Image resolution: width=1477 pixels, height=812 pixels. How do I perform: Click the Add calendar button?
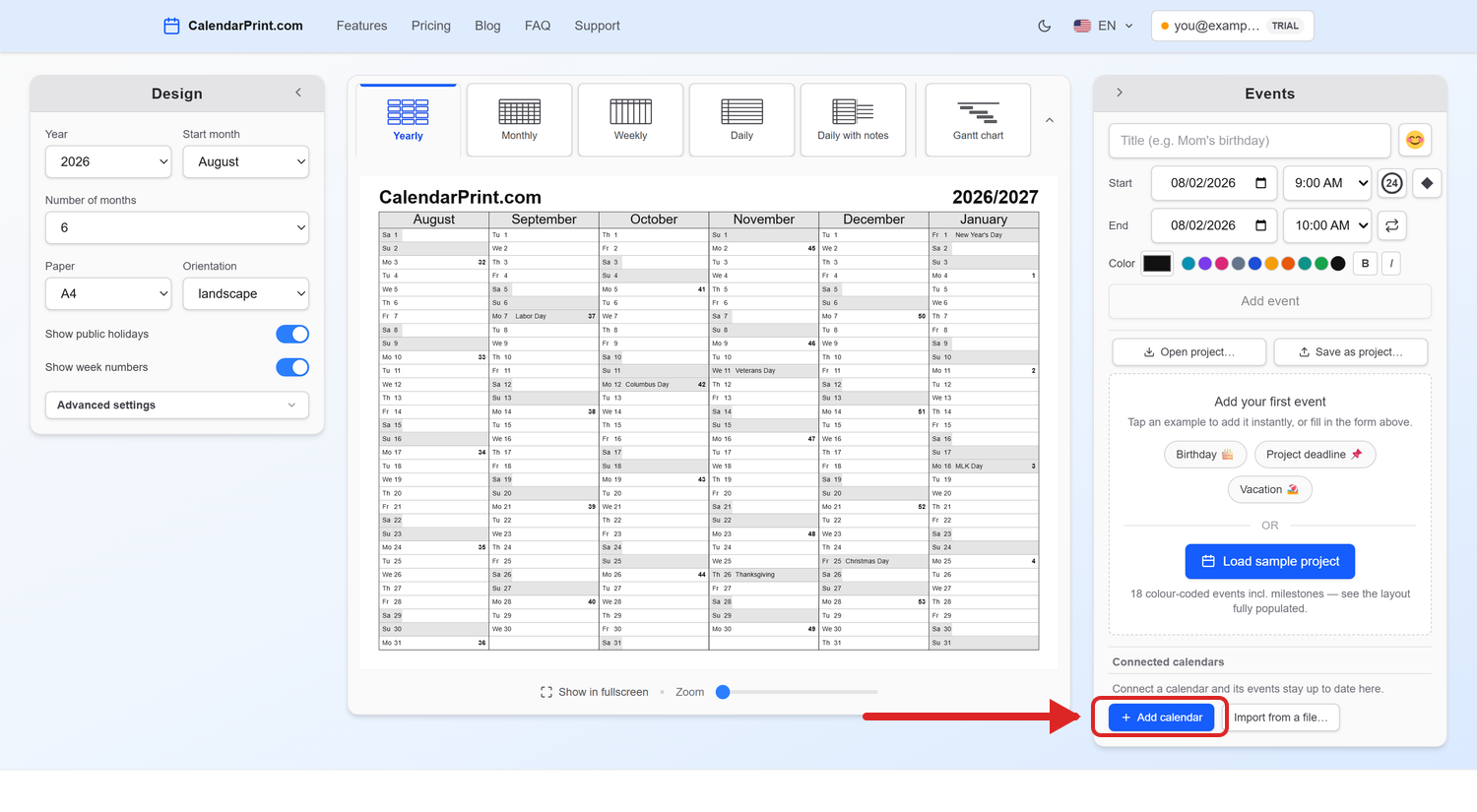click(x=1162, y=718)
